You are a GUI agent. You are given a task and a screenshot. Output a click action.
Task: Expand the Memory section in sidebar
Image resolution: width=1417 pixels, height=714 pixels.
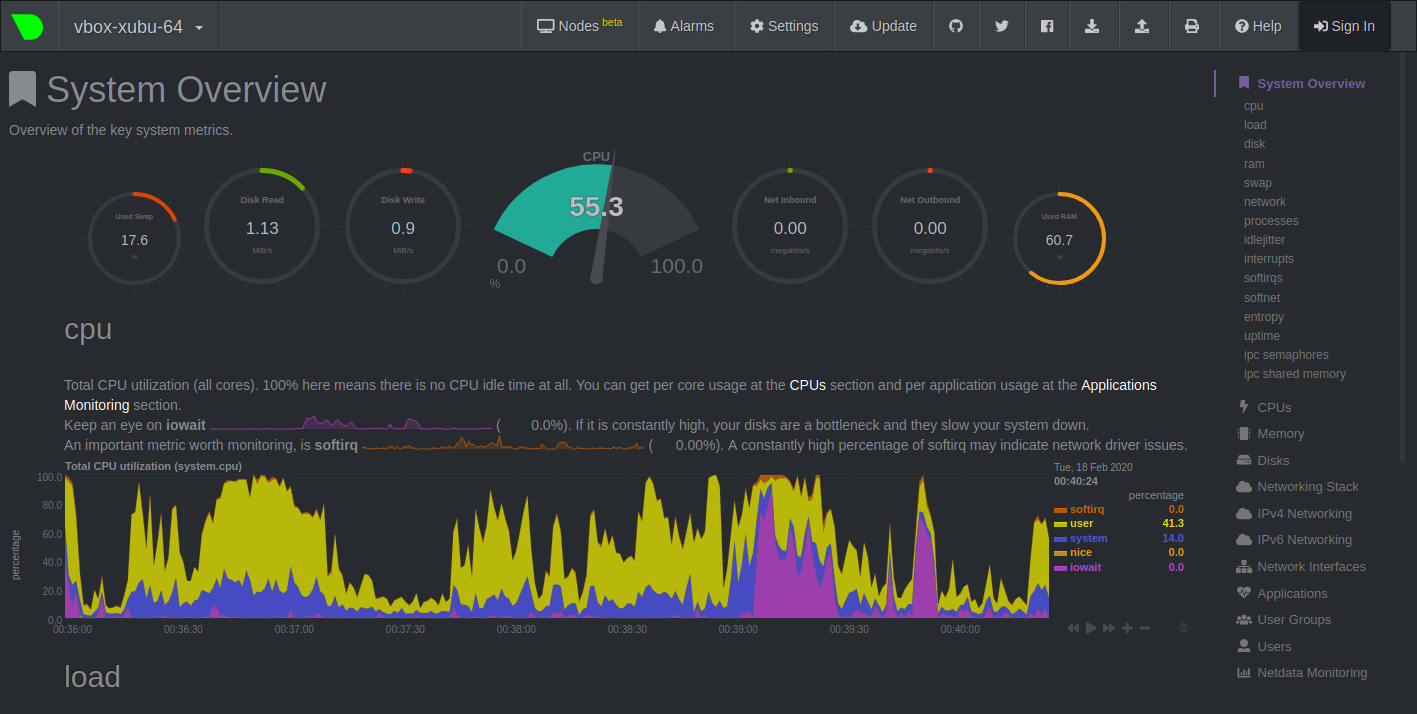1280,434
